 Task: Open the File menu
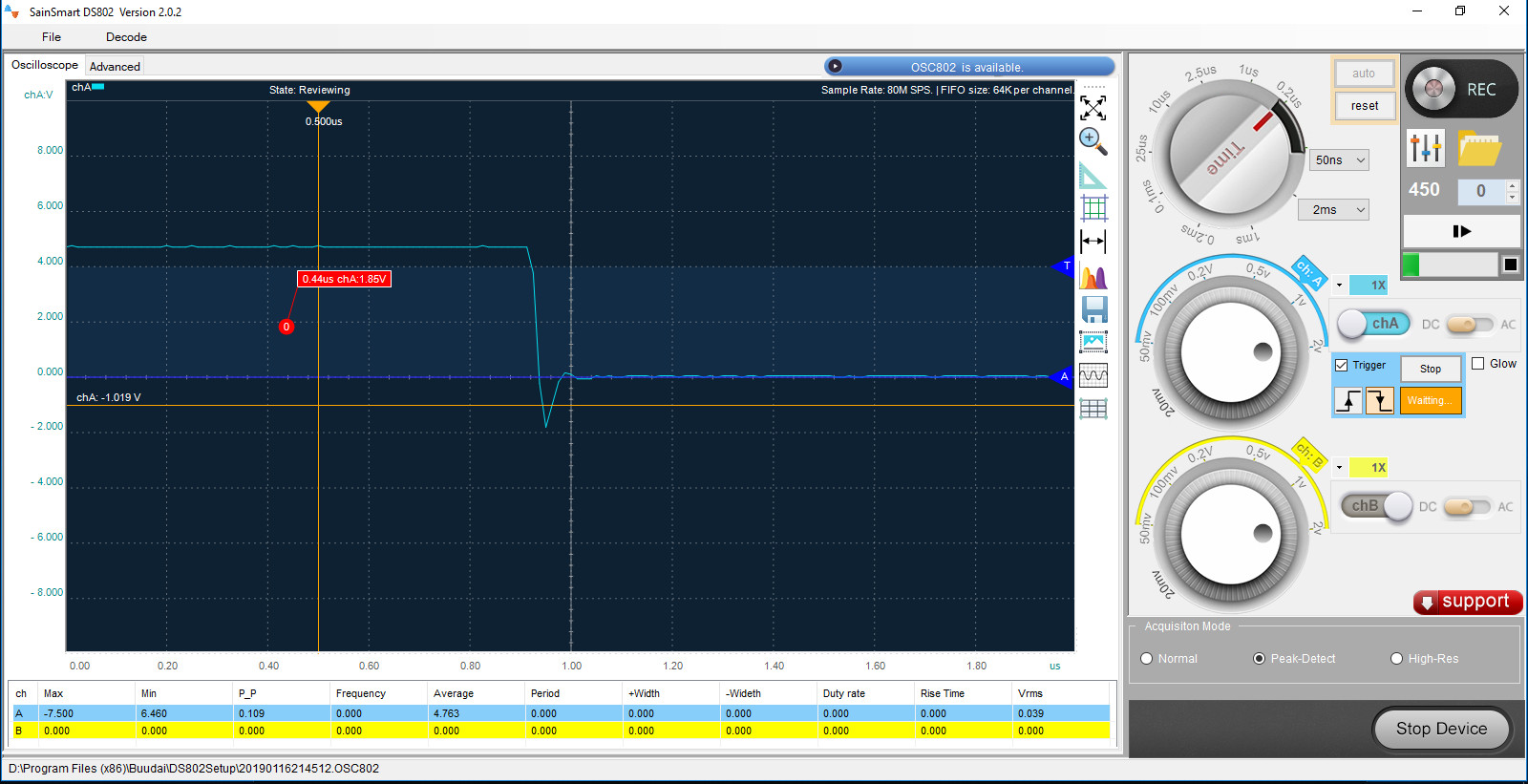coord(52,37)
